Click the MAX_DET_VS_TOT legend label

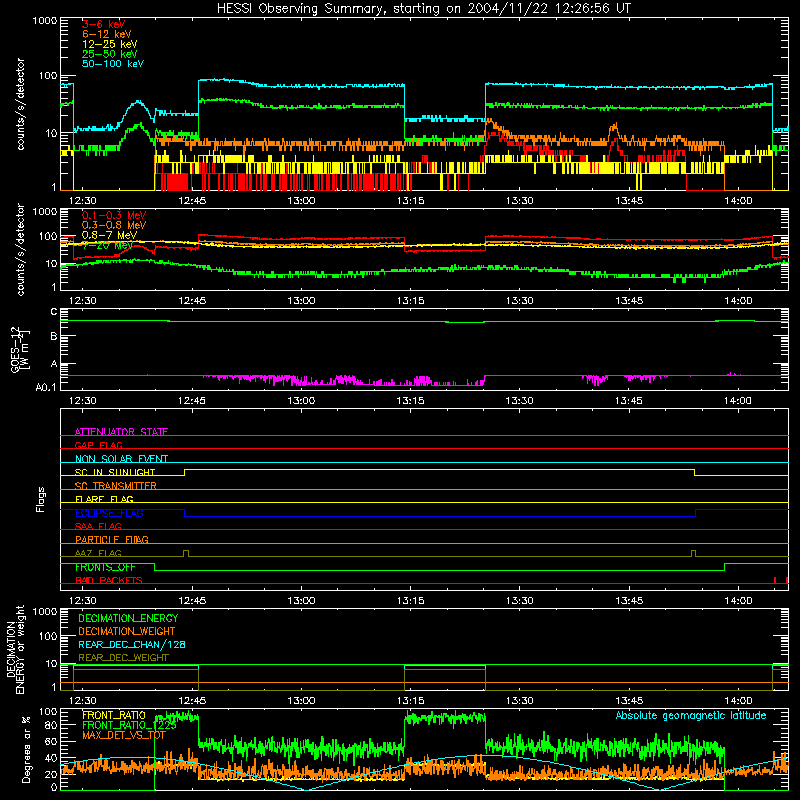click(x=123, y=735)
